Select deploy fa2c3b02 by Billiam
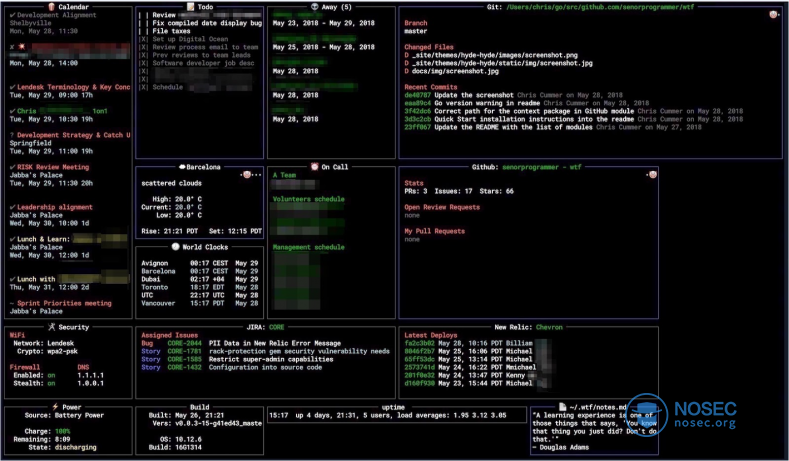Screen dimensions: 789x461 pos(468,343)
